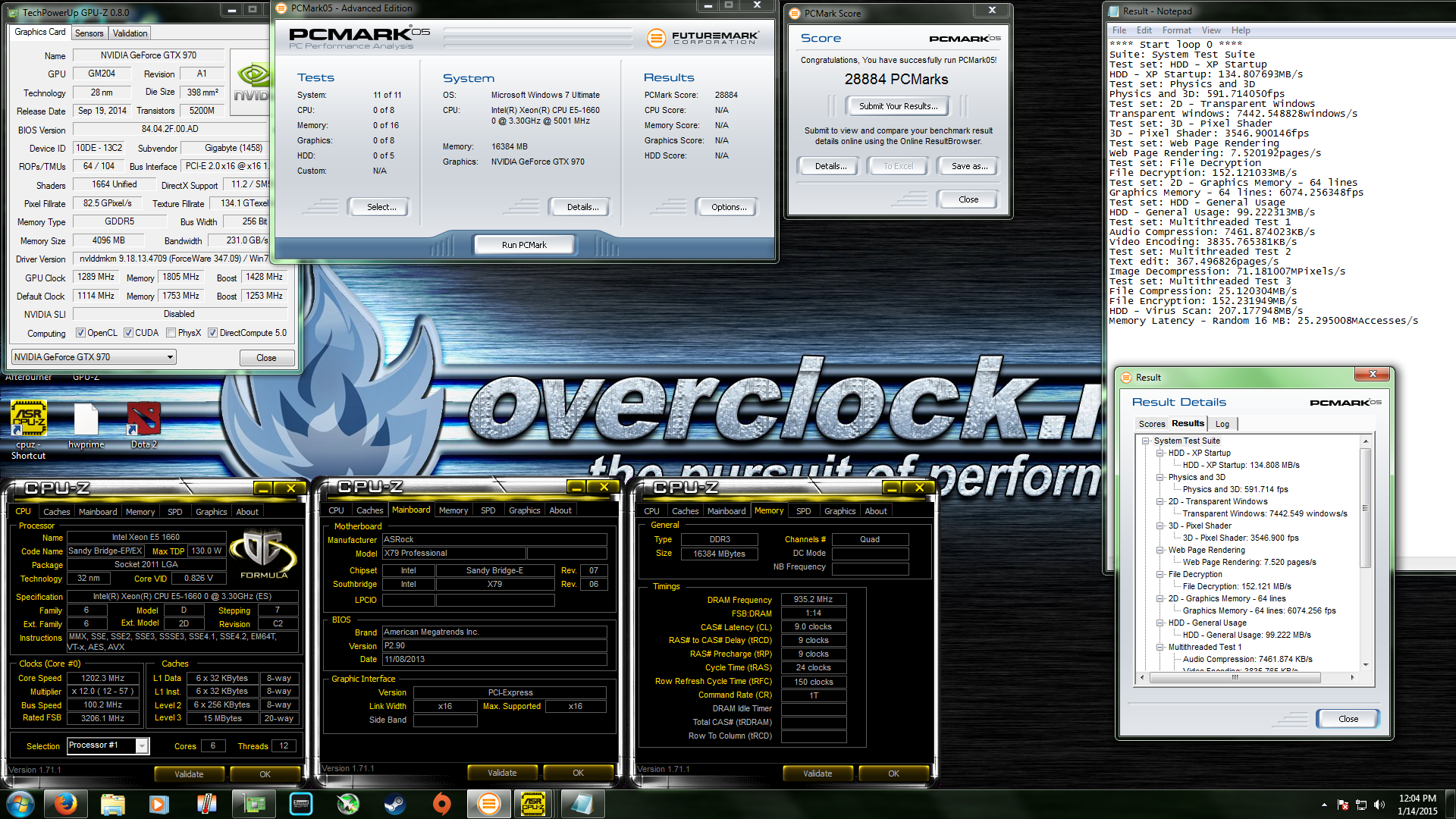Image resolution: width=1456 pixels, height=819 pixels.
Task: Click Submit Your Results button
Action: [898, 106]
